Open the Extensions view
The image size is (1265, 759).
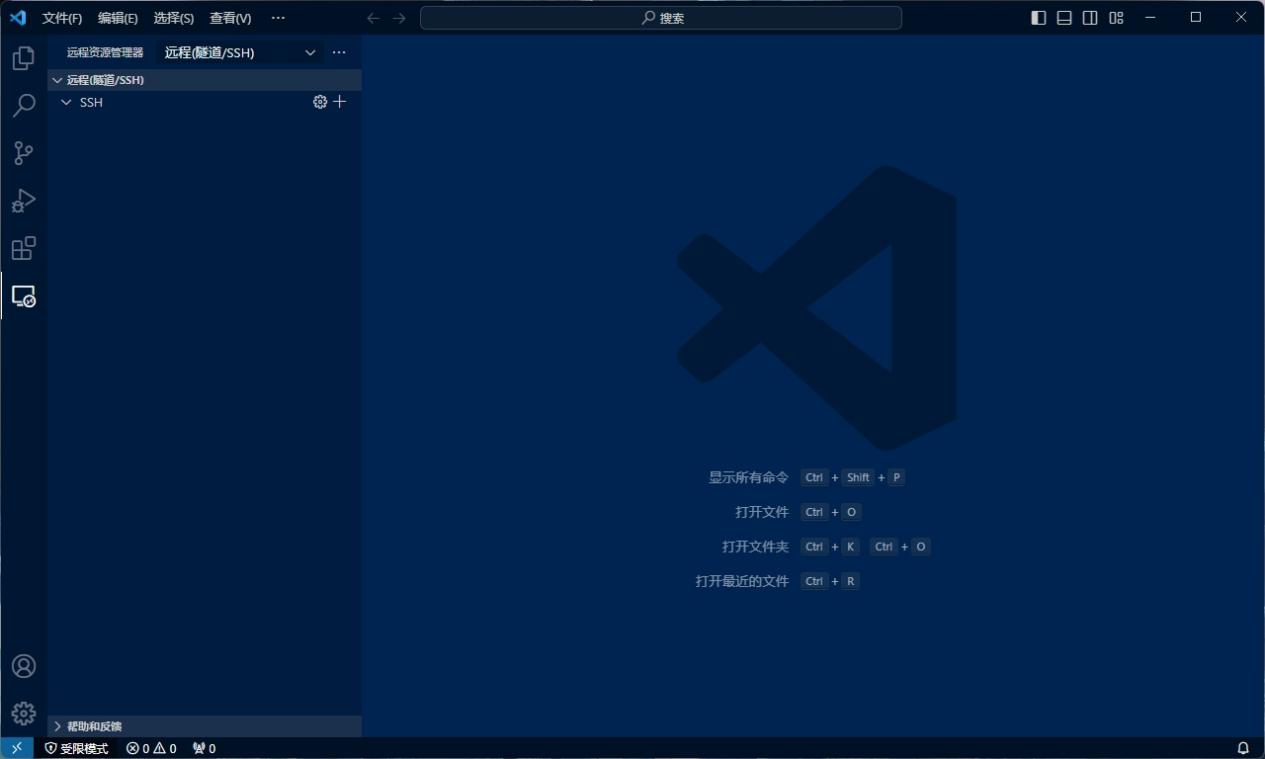tap(23, 248)
